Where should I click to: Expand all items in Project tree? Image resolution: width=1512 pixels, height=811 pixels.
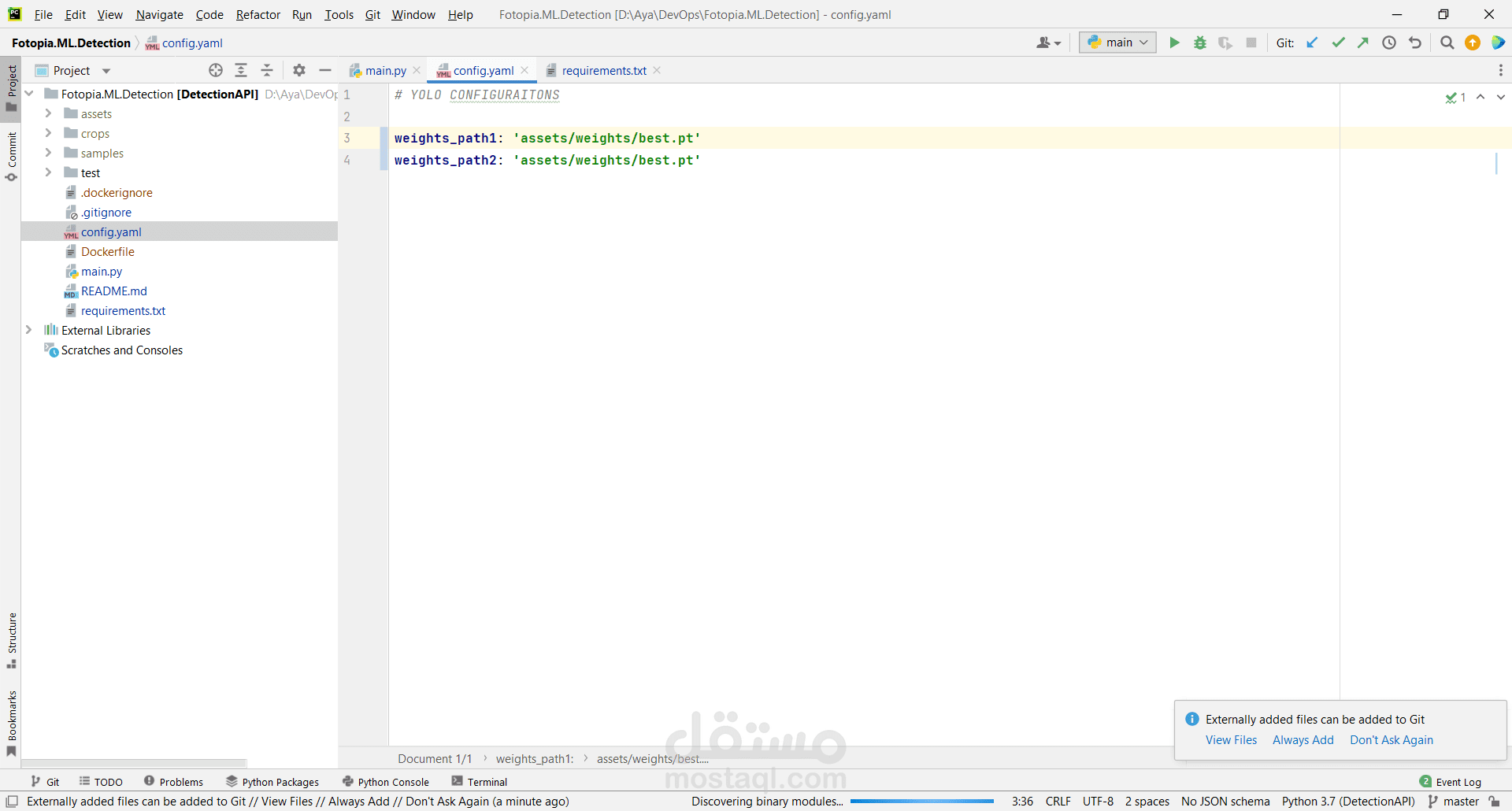pos(241,70)
